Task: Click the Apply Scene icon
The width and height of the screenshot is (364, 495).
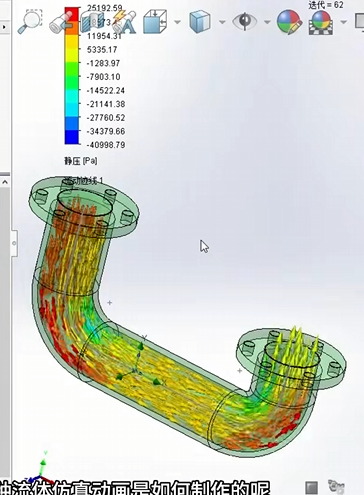Action: [x=321, y=23]
